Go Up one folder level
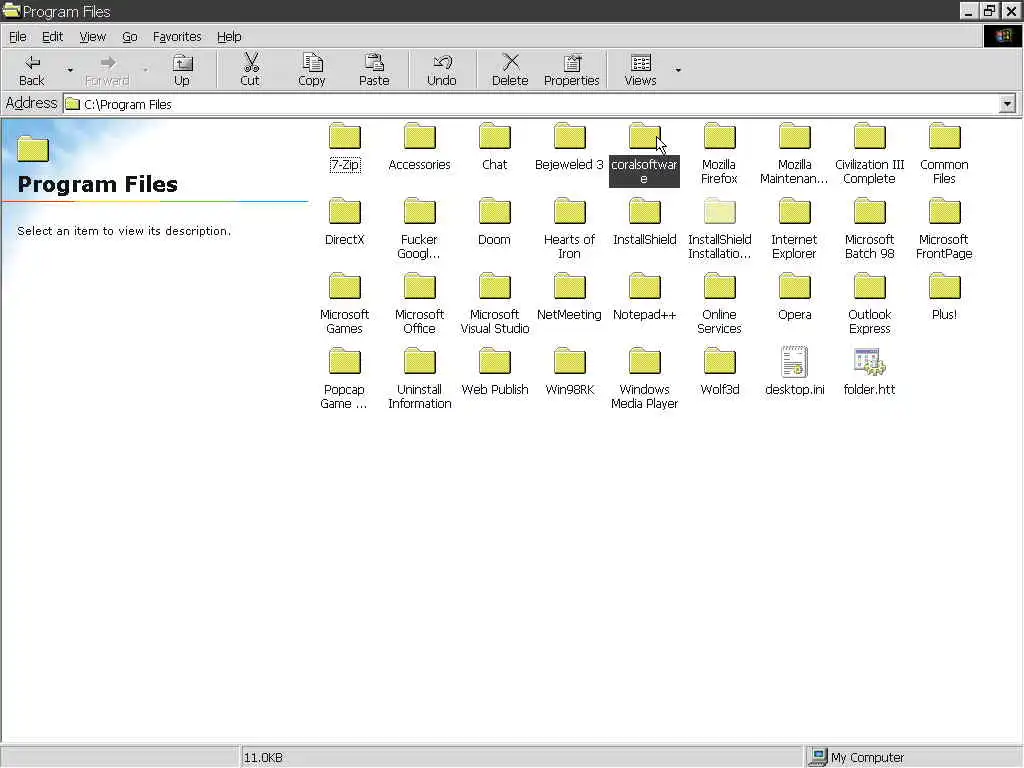The height and width of the screenshot is (768, 1024). tap(182, 70)
